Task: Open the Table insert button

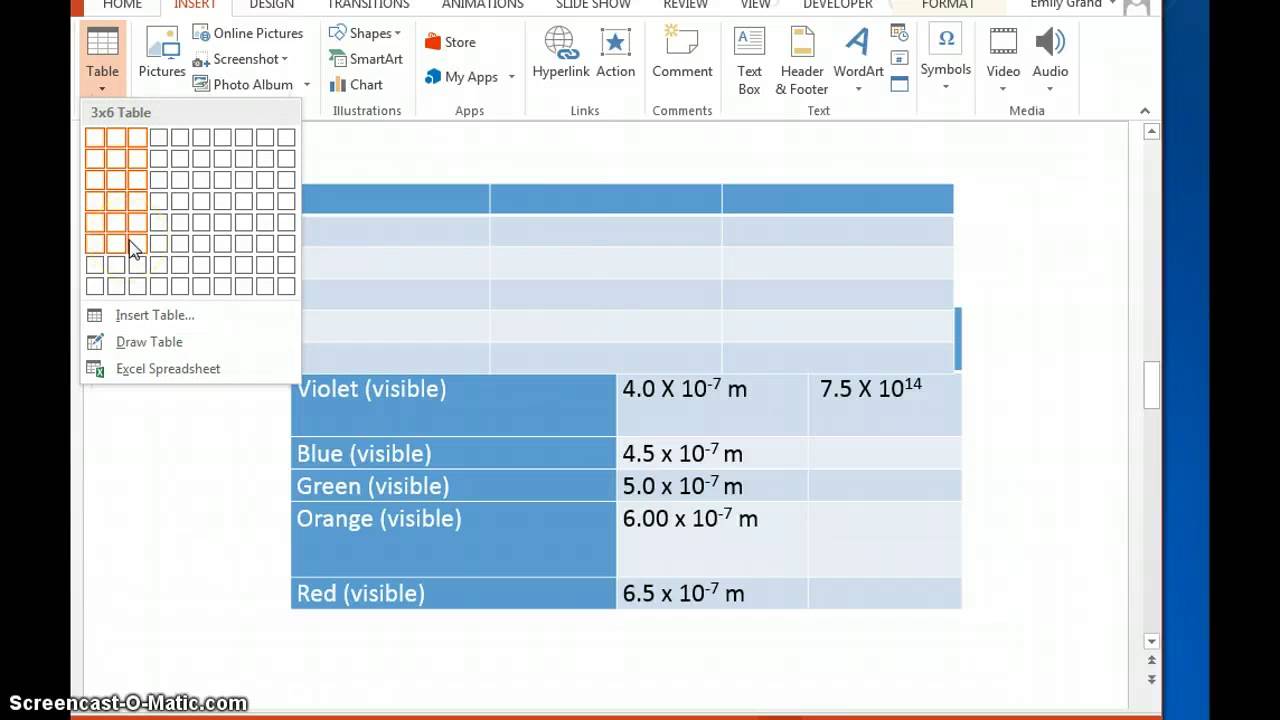Action: pyautogui.click(x=102, y=58)
